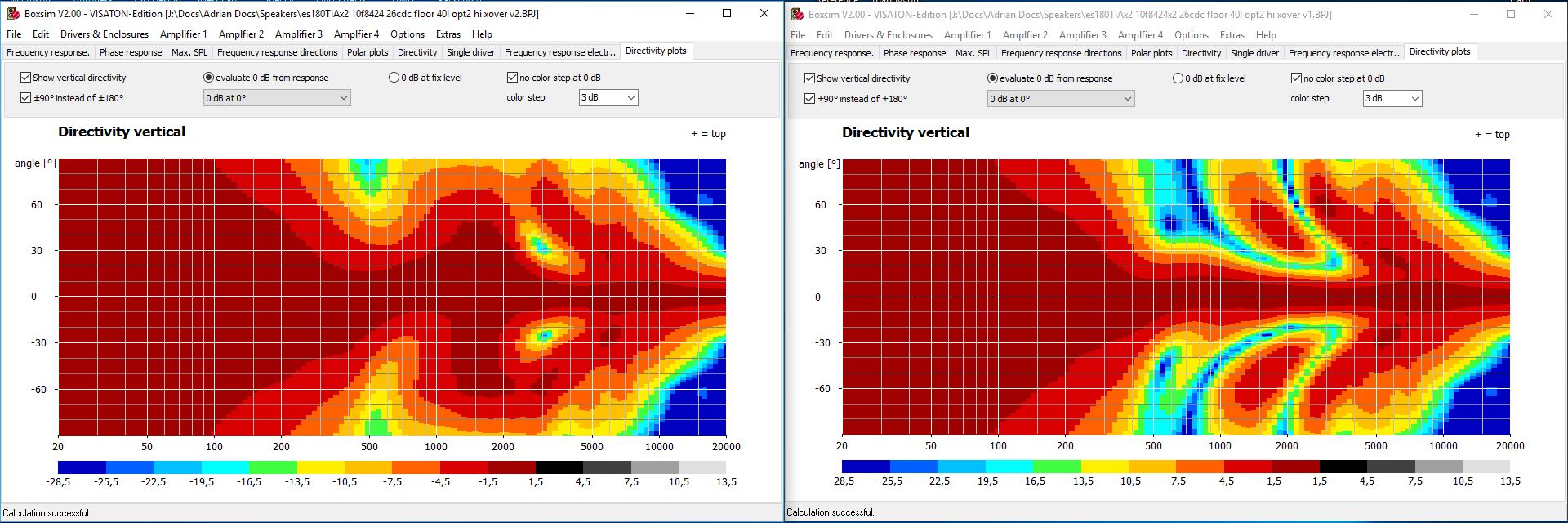The width and height of the screenshot is (1568, 523).
Task: Click the yellow legend swatch, right window
Action: point(1104,467)
